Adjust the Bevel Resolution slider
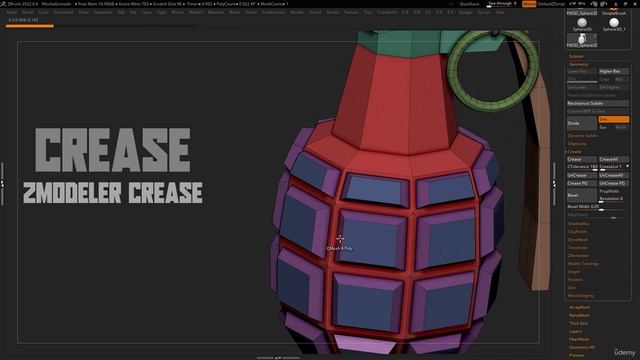The height and width of the screenshot is (360, 640). 613,199
